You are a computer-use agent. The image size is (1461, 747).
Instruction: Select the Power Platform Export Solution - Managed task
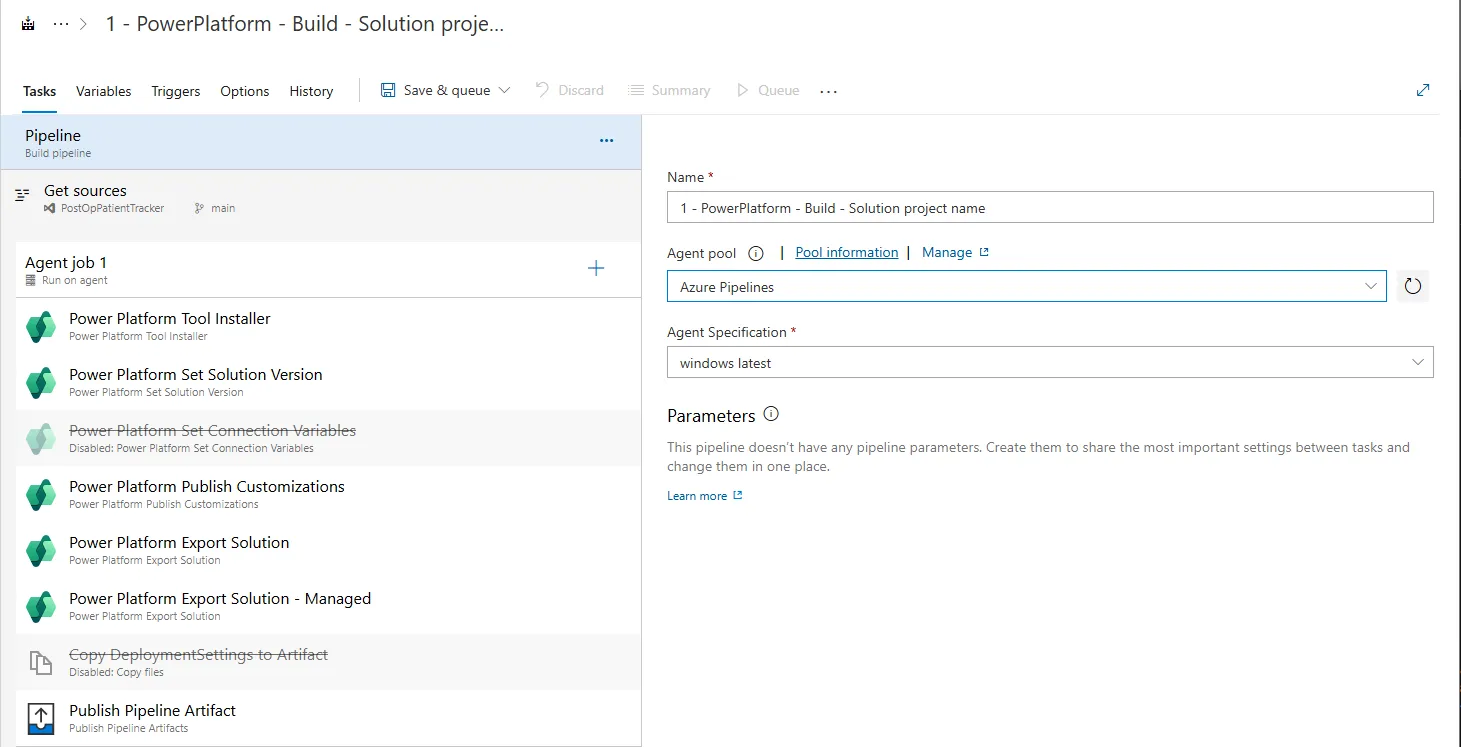[328, 606]
